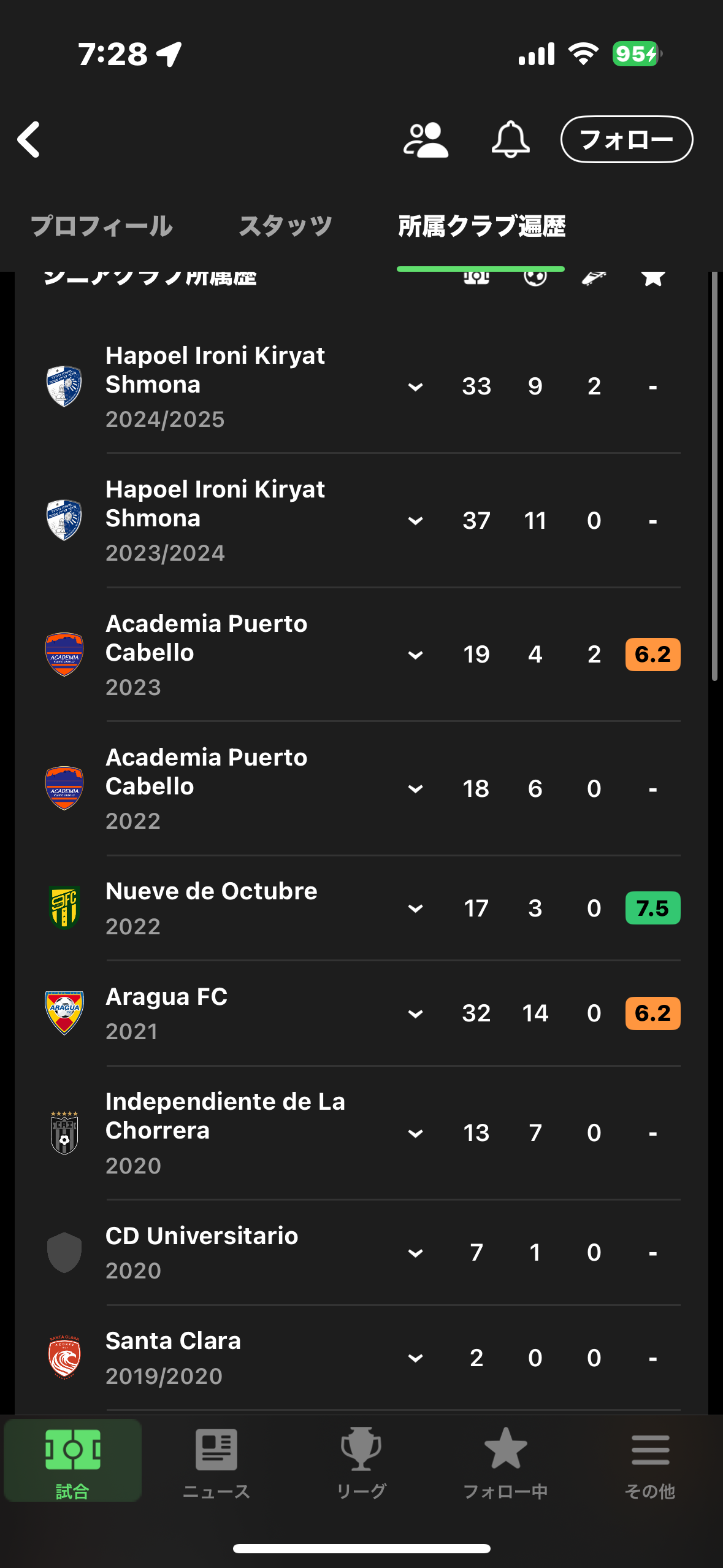Open the teammates people icon
723x1568 pixels.
426,140
